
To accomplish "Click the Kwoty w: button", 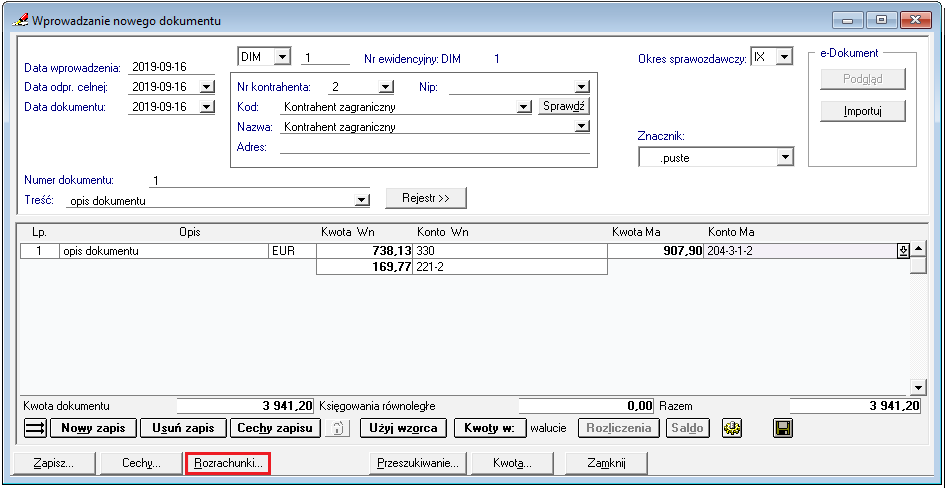I will [x=490, y=428].
